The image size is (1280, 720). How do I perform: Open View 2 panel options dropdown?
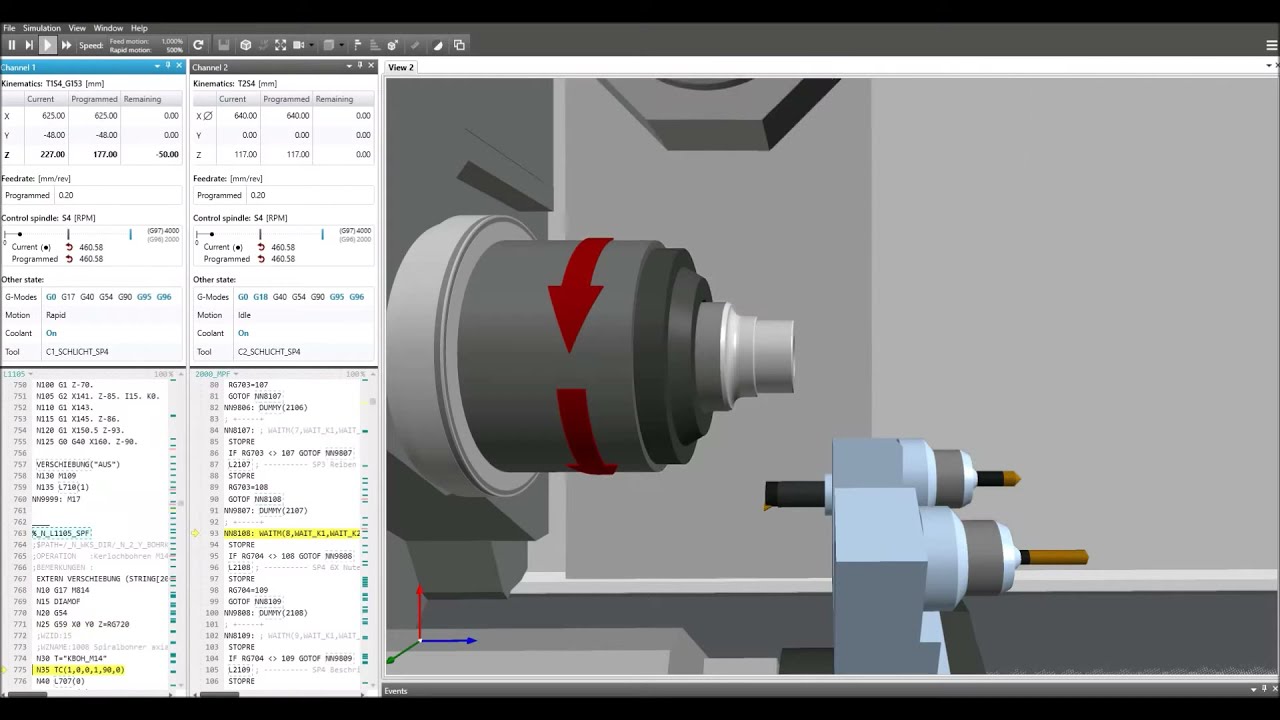click(1270, 66)
